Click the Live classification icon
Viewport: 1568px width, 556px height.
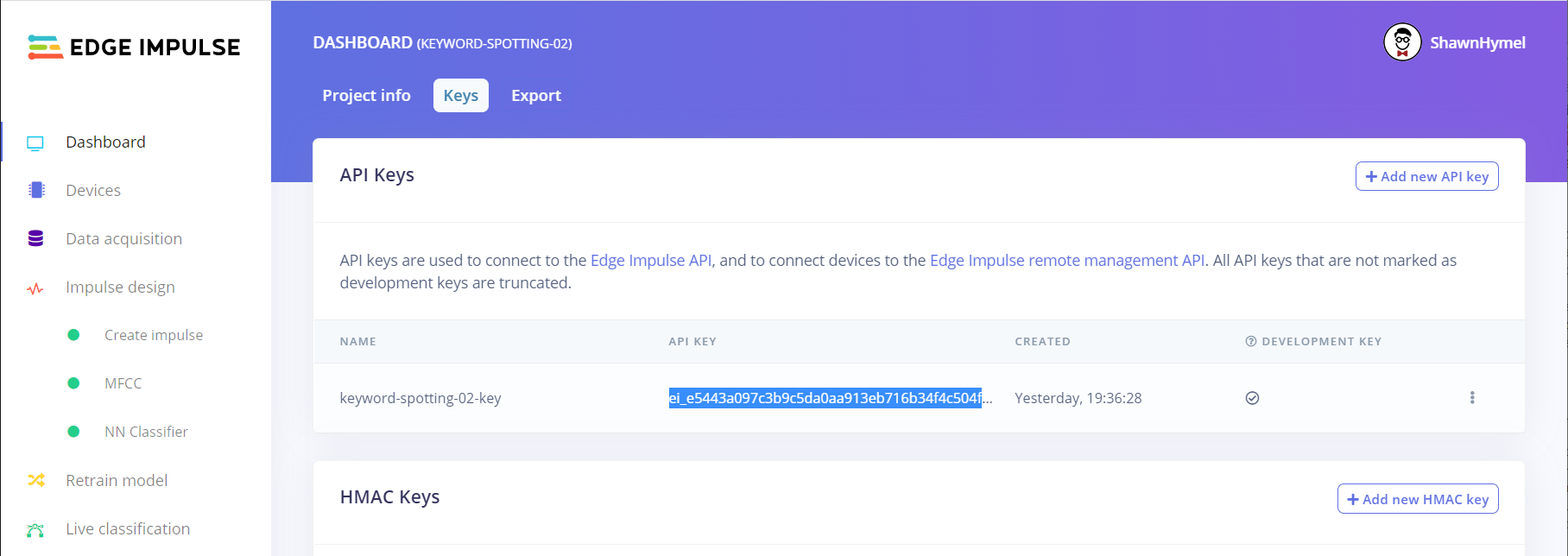tap(35, 529)
